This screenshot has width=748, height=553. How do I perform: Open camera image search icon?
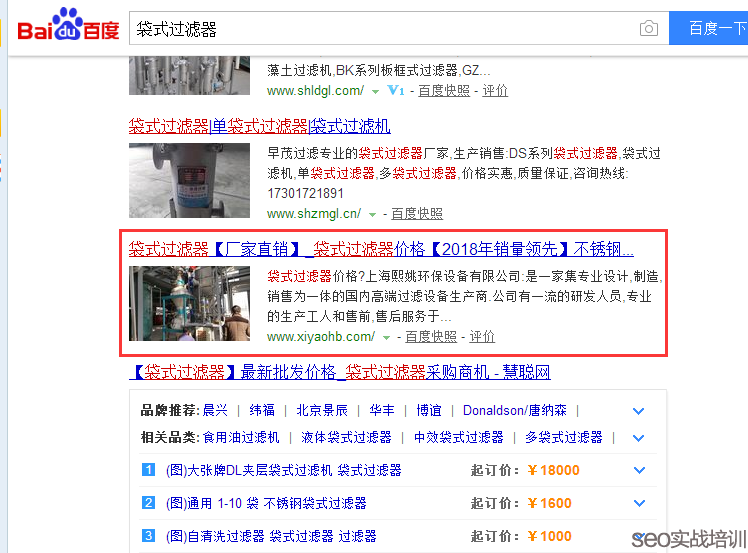pyautogui.click(x=649, y=29)
